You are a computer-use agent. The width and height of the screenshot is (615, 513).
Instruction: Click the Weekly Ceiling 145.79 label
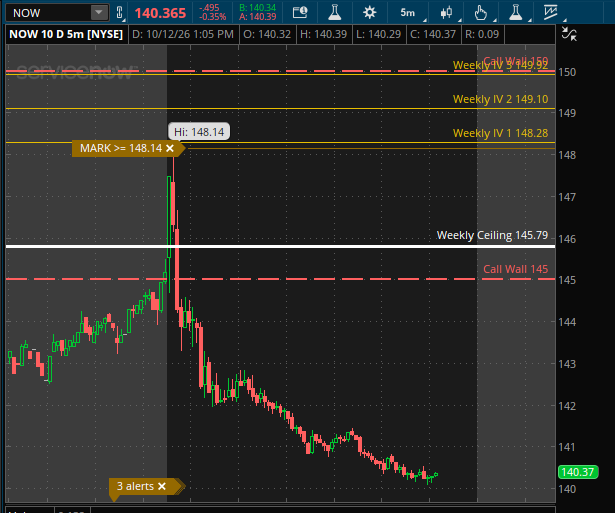pyautogui.click(x=492, y=235)
